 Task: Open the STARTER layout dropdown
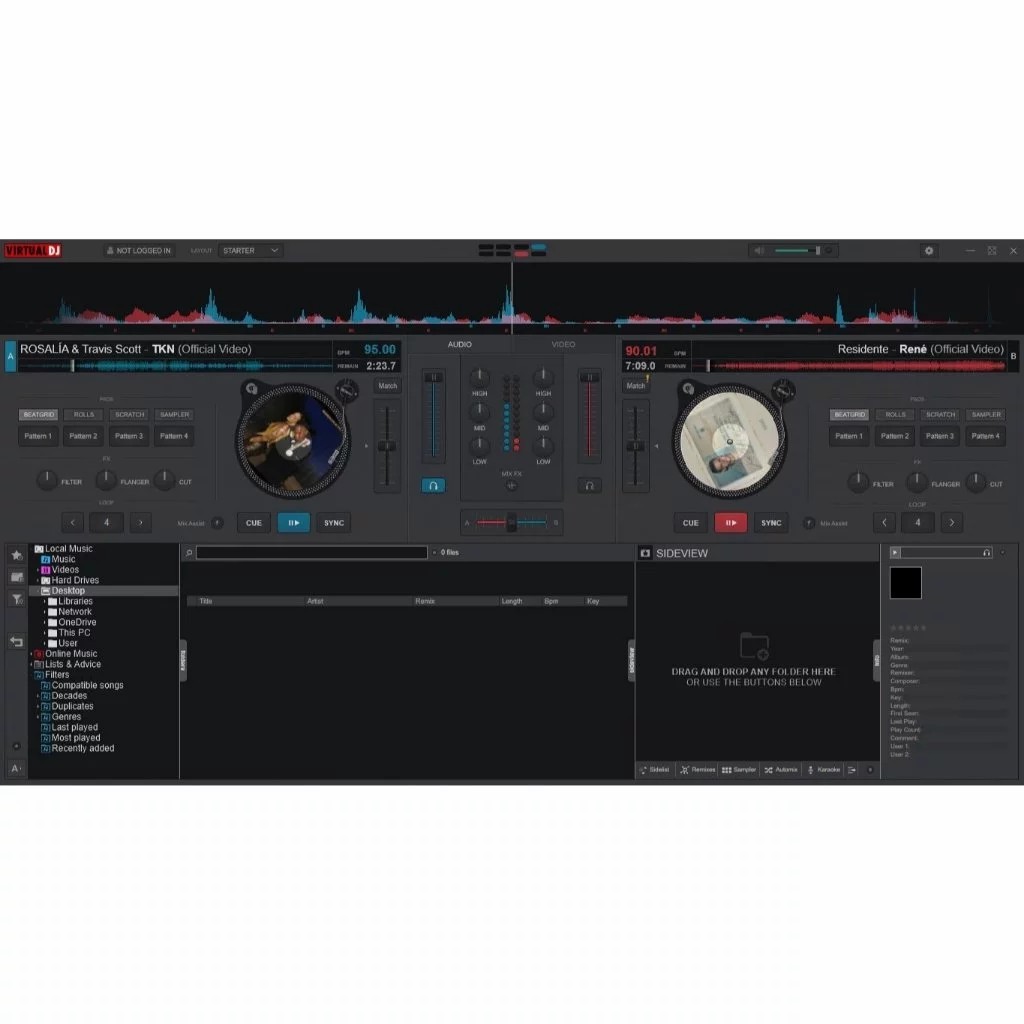tap(250, 251)
